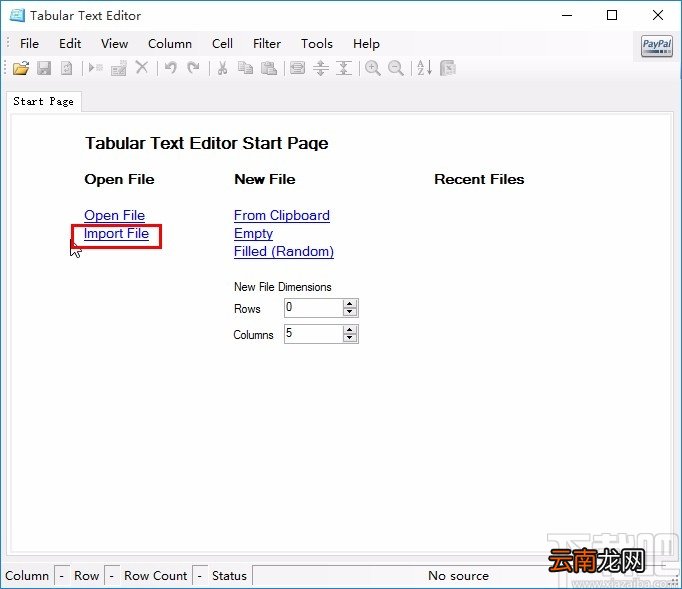Click the Copy toolbar icon
This screenshot has width=682, height=589.
point(245,68)
